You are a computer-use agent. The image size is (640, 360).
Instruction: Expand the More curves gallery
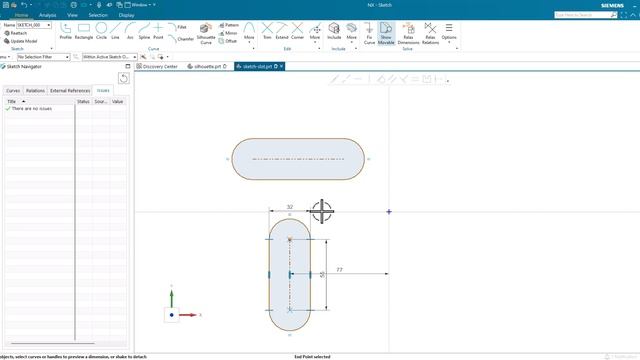pos(249,33)
